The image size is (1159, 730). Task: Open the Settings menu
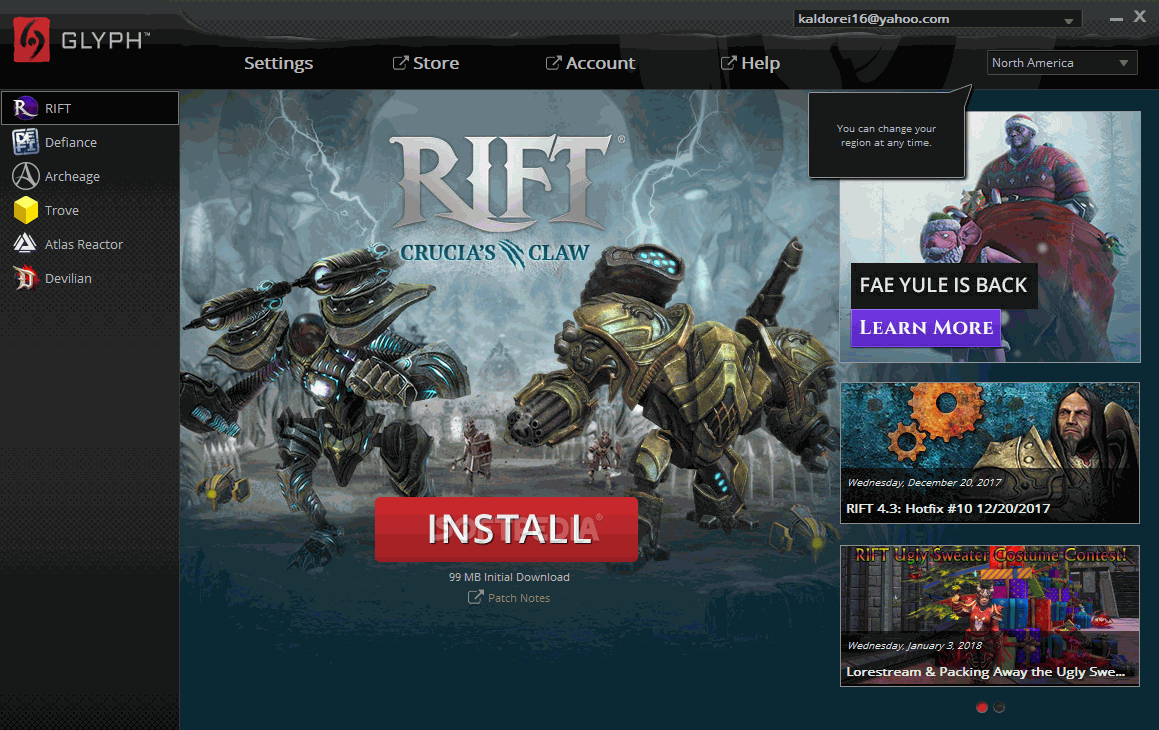[x=279, y=64]
